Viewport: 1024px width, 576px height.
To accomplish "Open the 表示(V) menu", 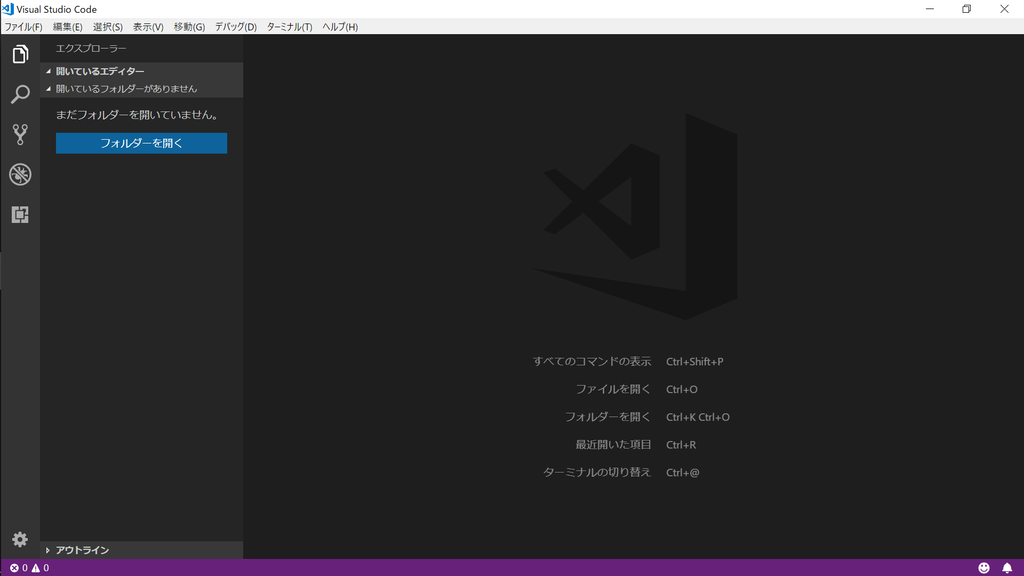I will pyautogui.click(x=148, y=27).
